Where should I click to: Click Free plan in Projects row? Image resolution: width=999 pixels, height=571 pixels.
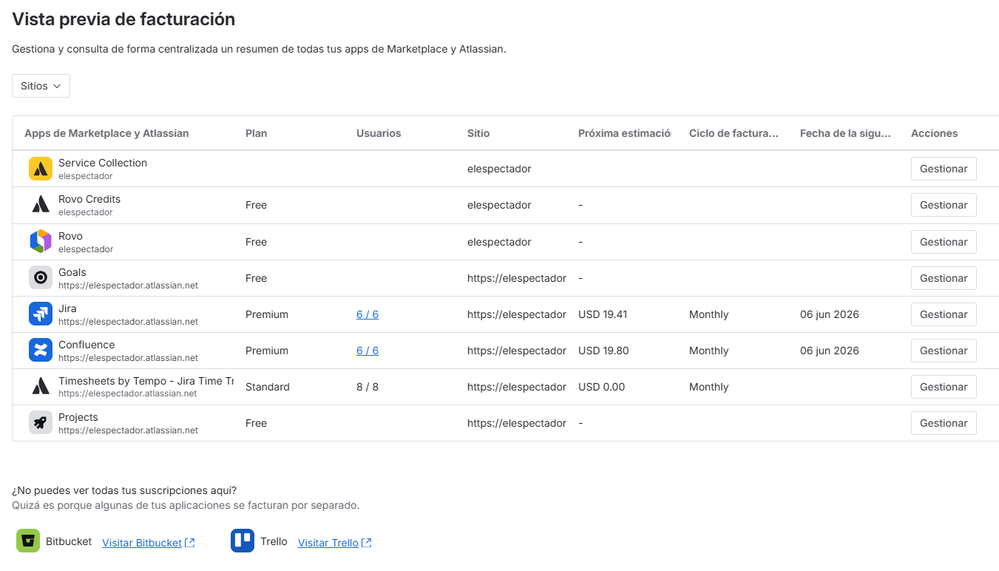[256, 424]
